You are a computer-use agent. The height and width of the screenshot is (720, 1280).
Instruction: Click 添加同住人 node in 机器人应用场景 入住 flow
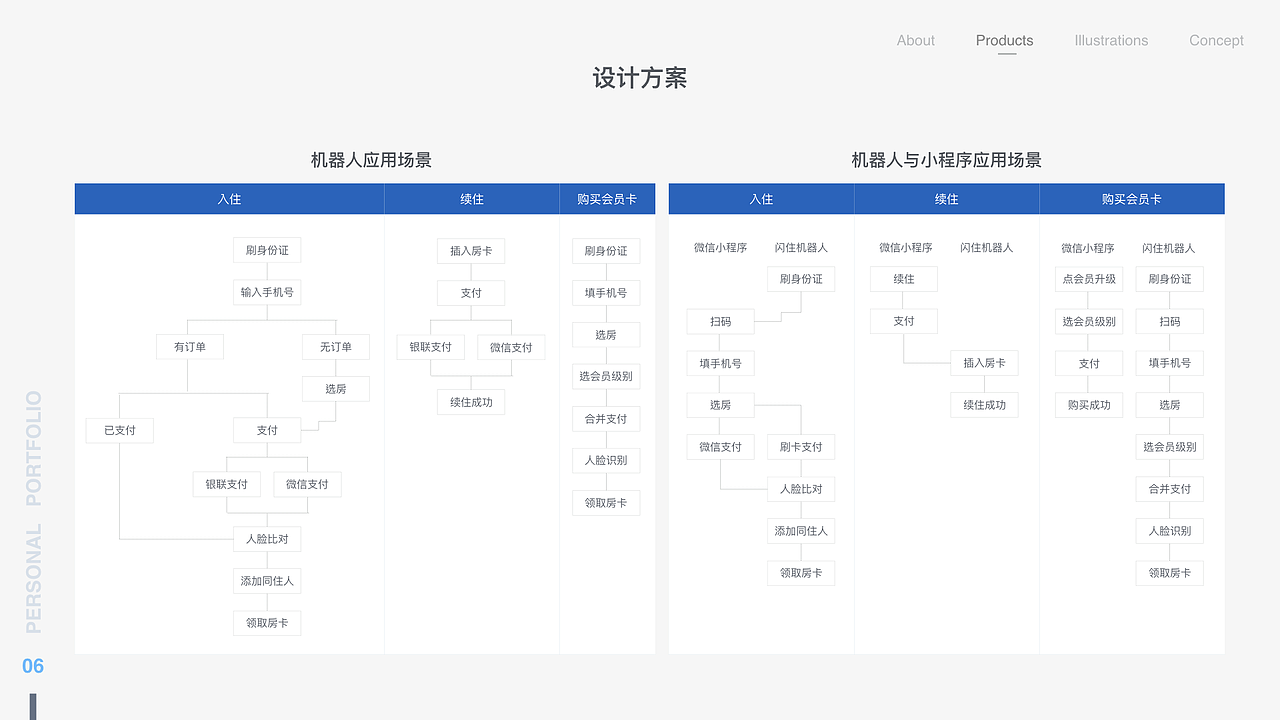[x=267, y=581]
